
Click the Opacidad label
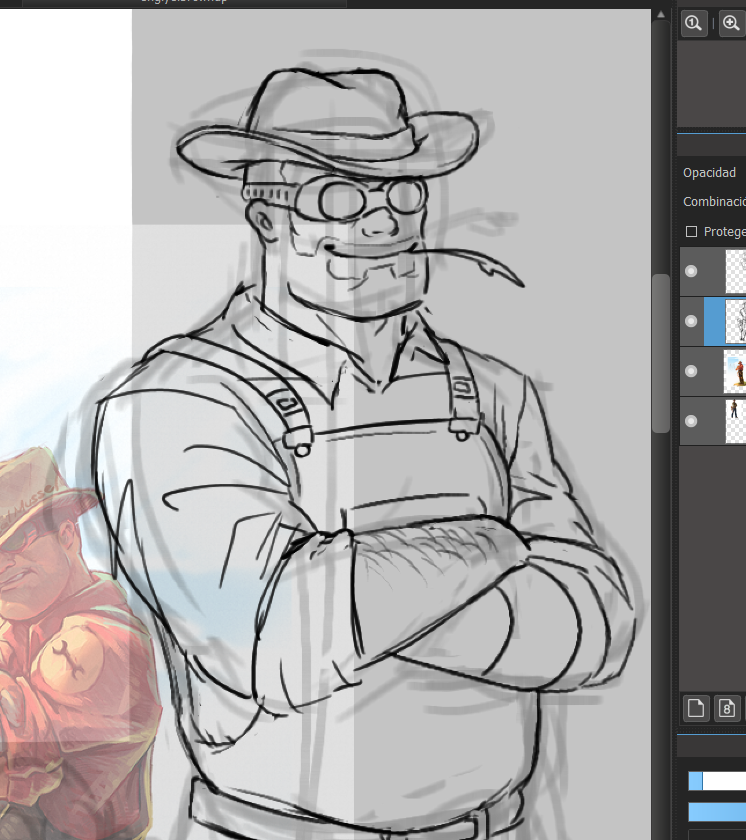709,173
